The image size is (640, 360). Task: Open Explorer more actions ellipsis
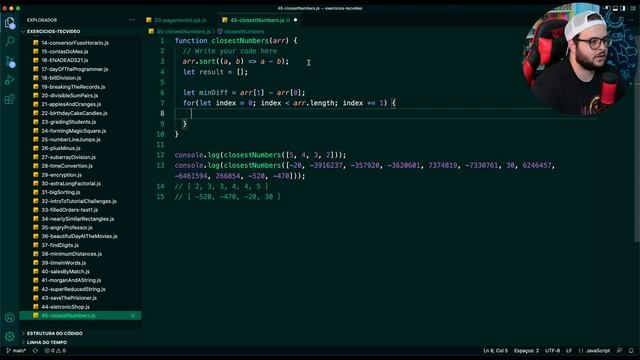[x=132, y=20]
